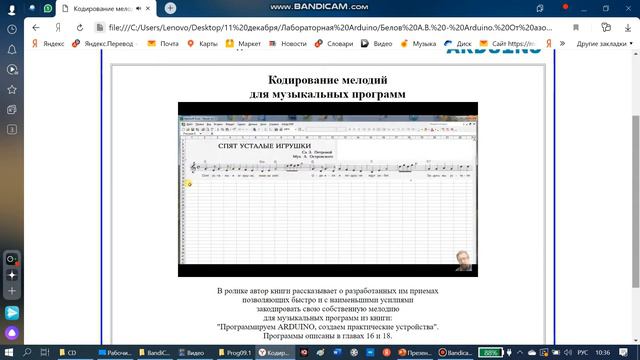Select the 'Кодирование мело...' browser tab

[102, 9]
